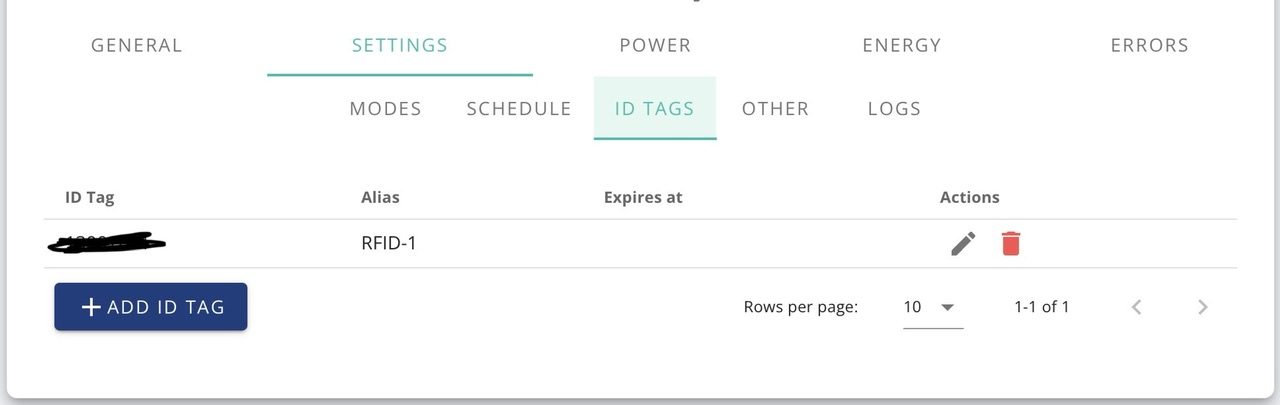This screenshot has width=1280, height=405.
Task: Go to the Schedule sub-tab
Action: [519, 108]
